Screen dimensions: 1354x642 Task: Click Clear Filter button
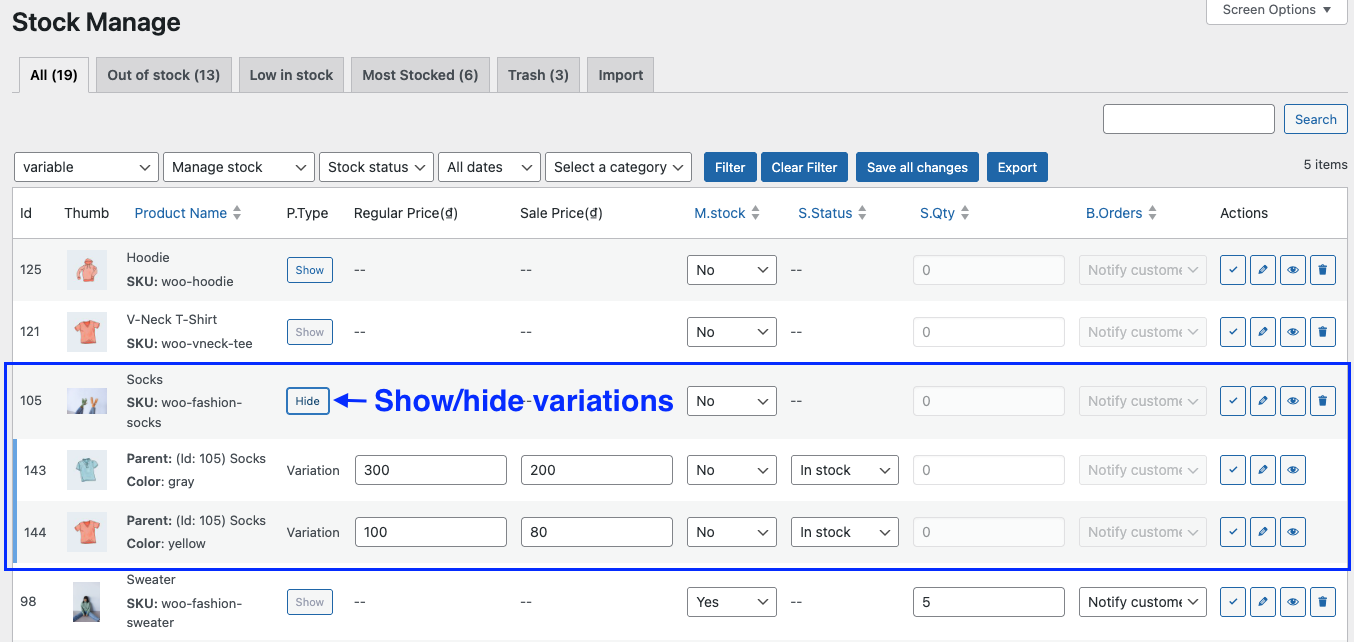804,167
